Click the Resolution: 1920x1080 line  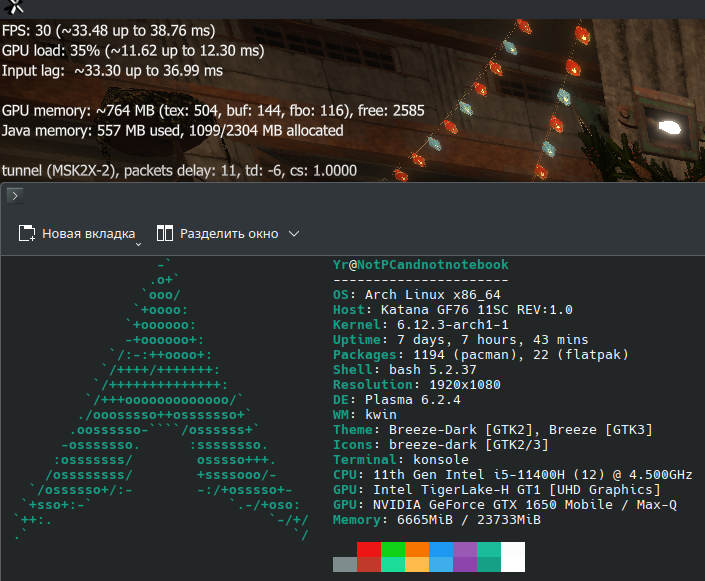[416, 384]
